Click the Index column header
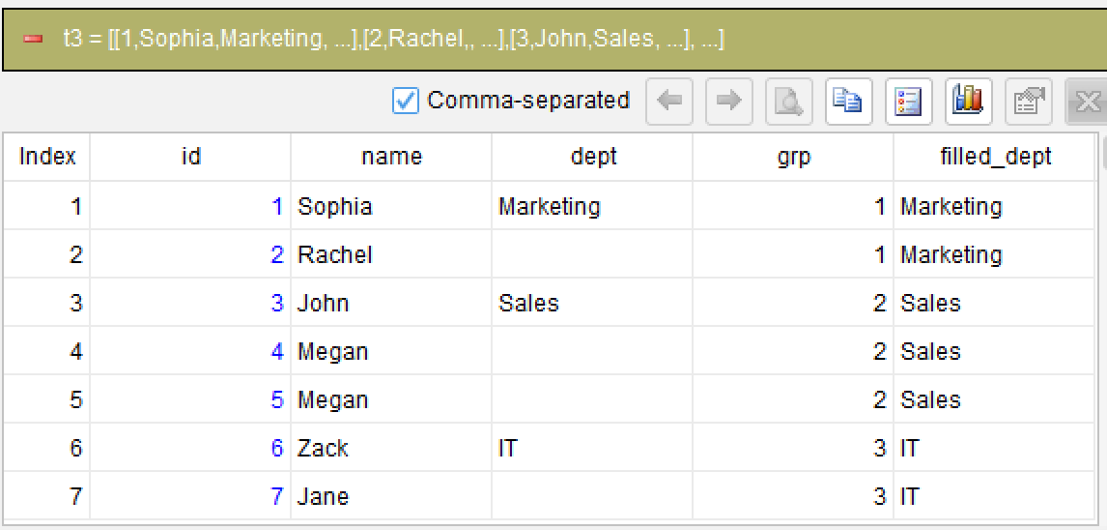Screen dimensions: 1107x530 (47, 157)
